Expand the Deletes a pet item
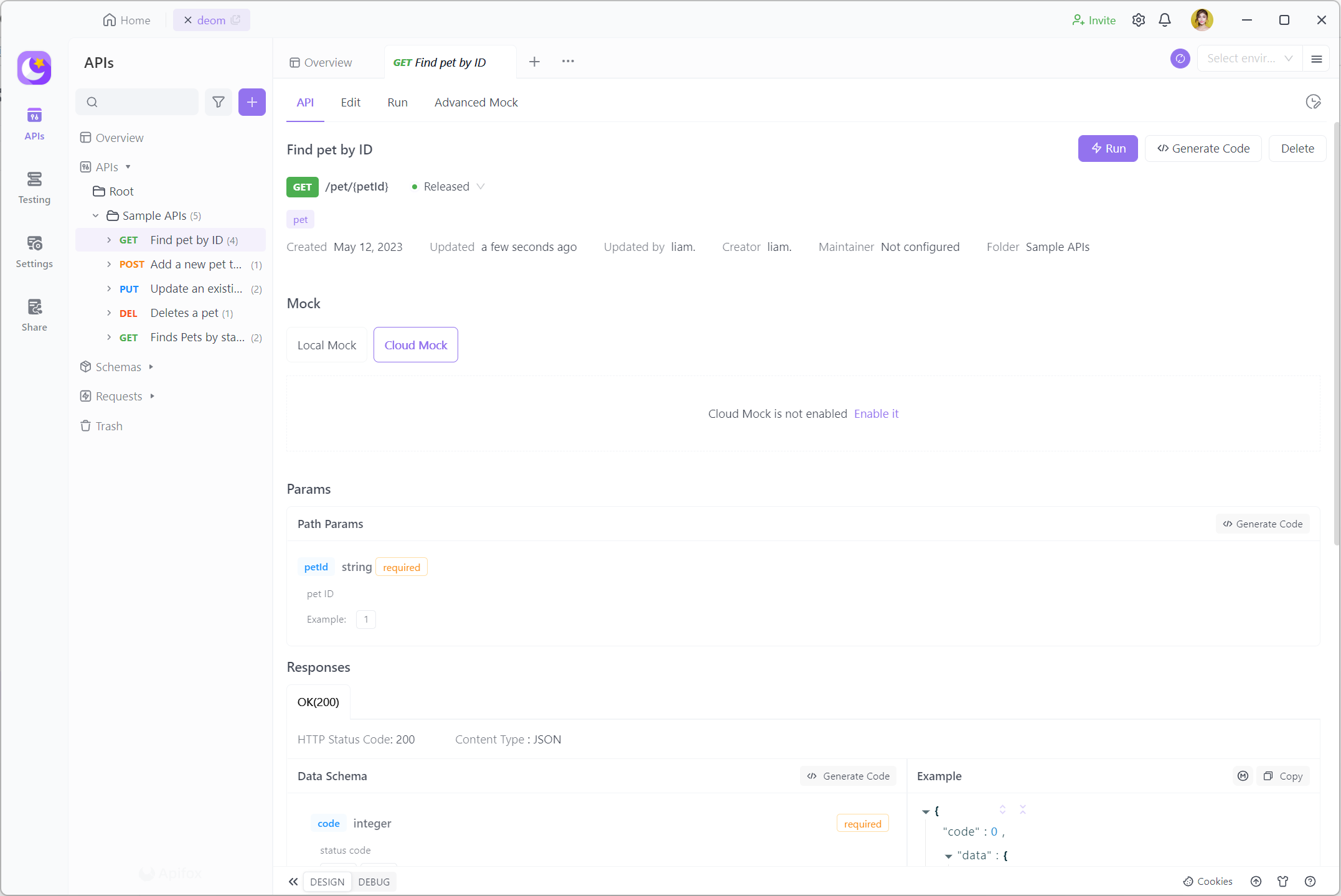Viewport: 1341px width, 896px height. click(109, 313)
